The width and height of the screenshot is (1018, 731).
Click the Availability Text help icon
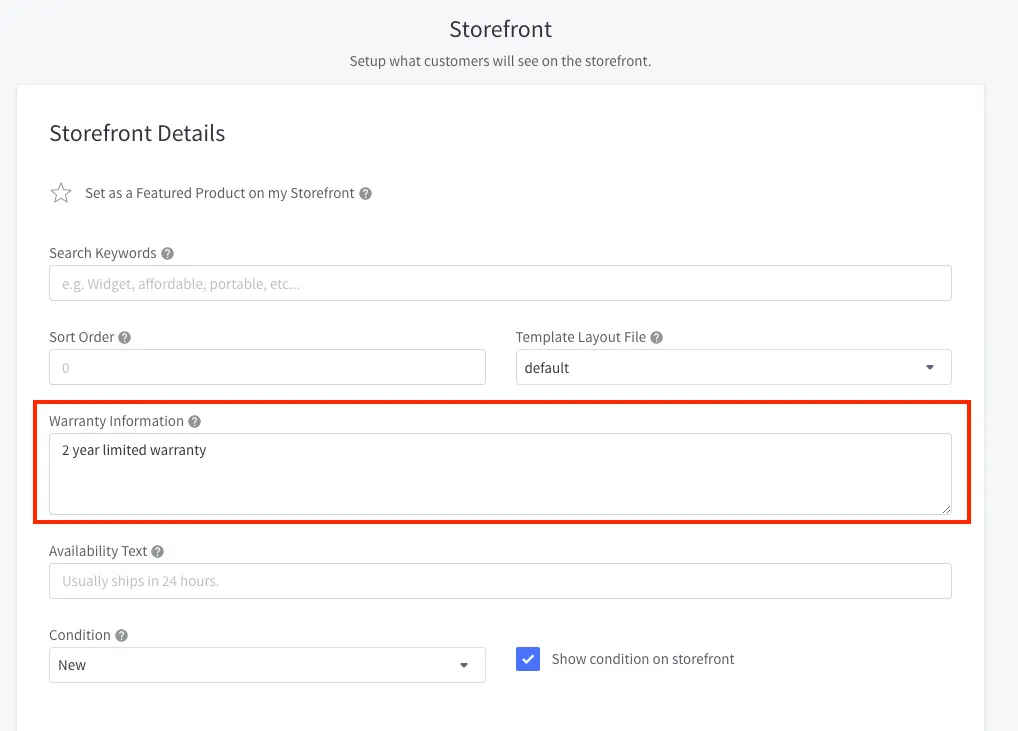click(x=158, y=552)
